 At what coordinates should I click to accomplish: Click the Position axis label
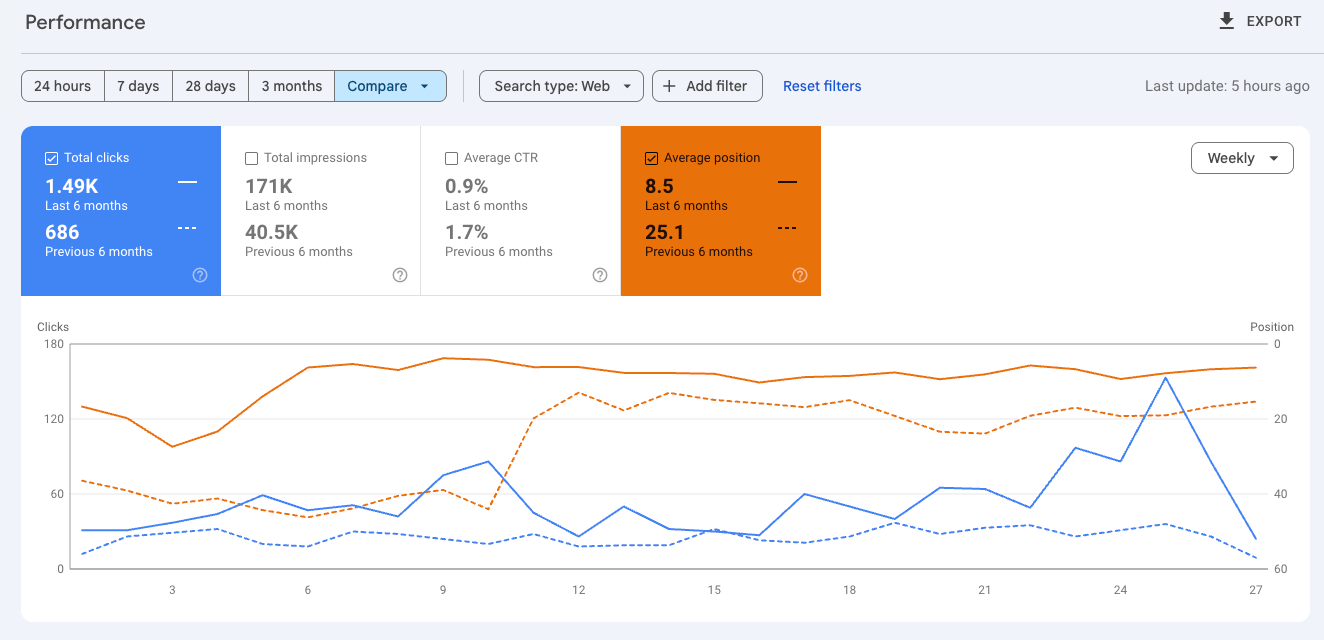(1272, 327)
